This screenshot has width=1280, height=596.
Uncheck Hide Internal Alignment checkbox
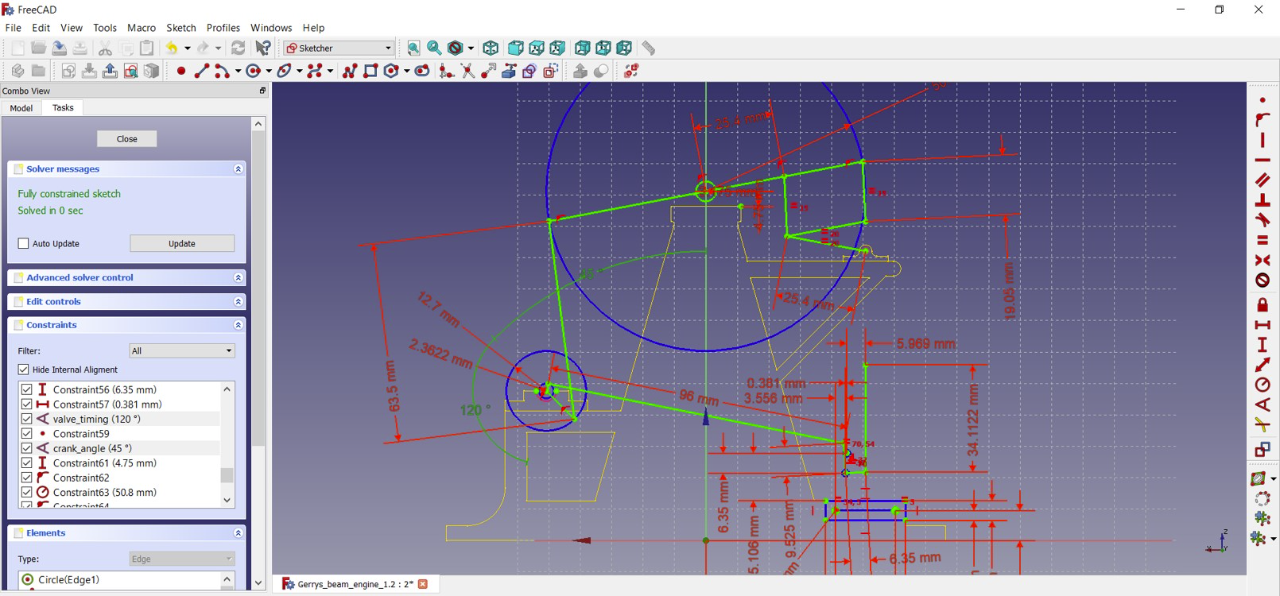pos(24,370)
